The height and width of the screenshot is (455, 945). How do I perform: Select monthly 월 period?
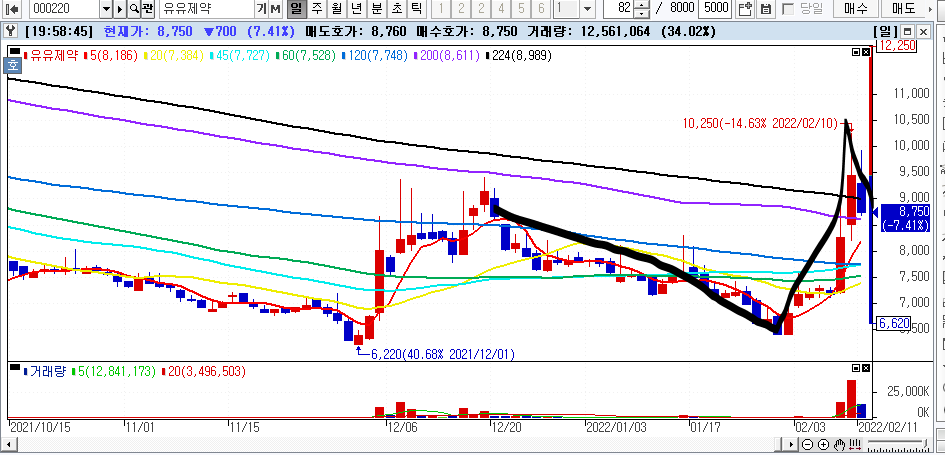coord(337,8)
